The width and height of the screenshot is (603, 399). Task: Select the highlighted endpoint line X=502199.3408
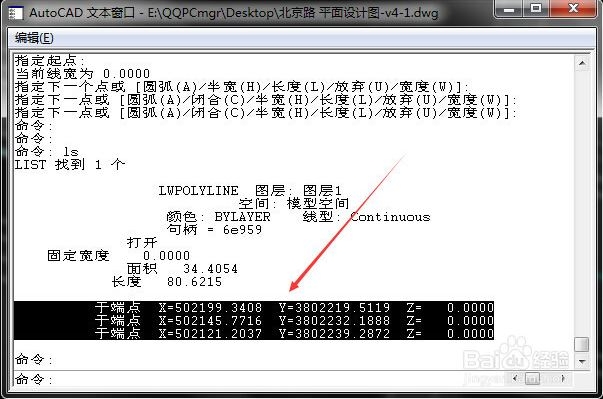pyautogui.click(x=254, y=308)
